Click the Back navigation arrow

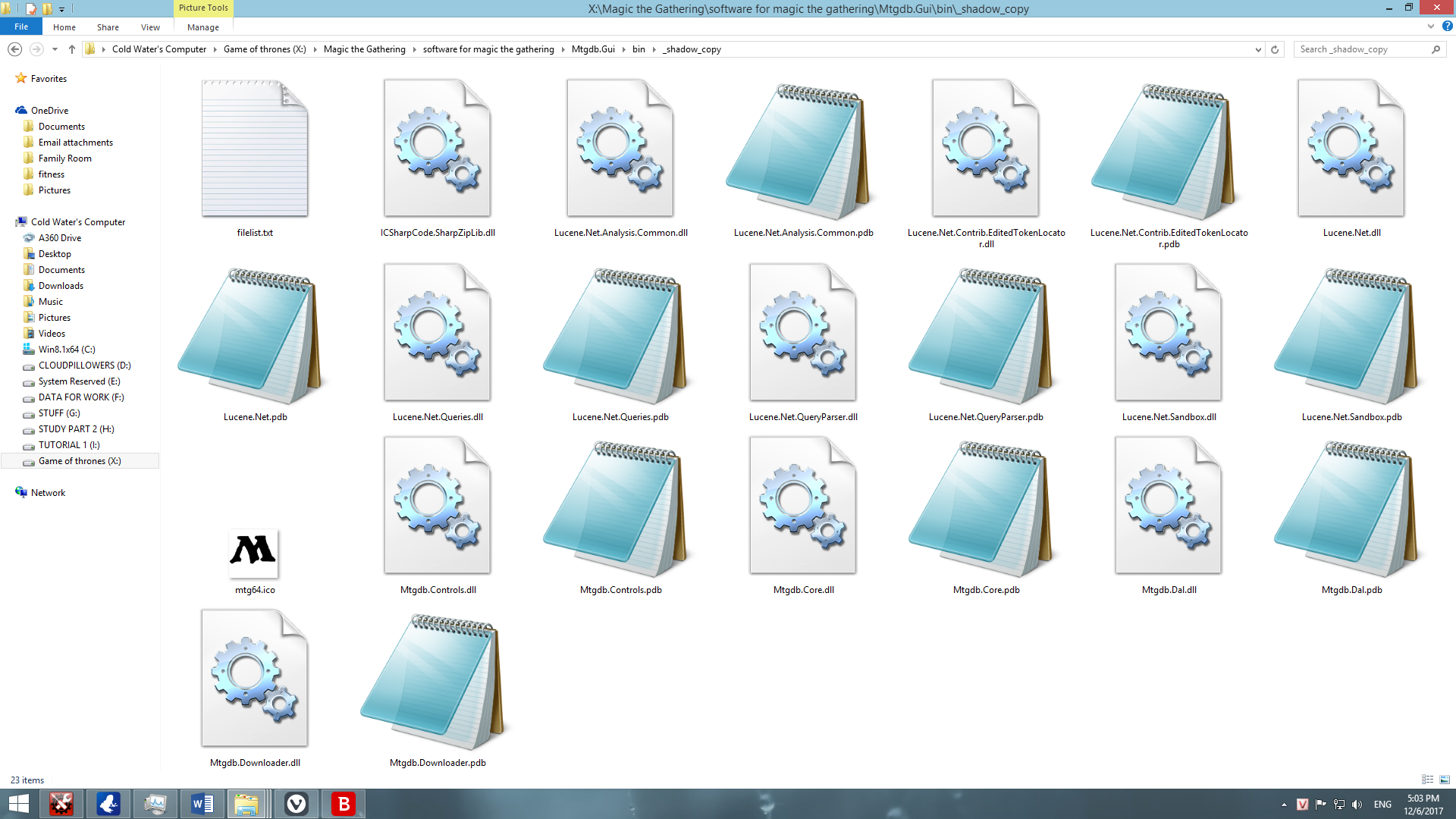coord(14,49)
